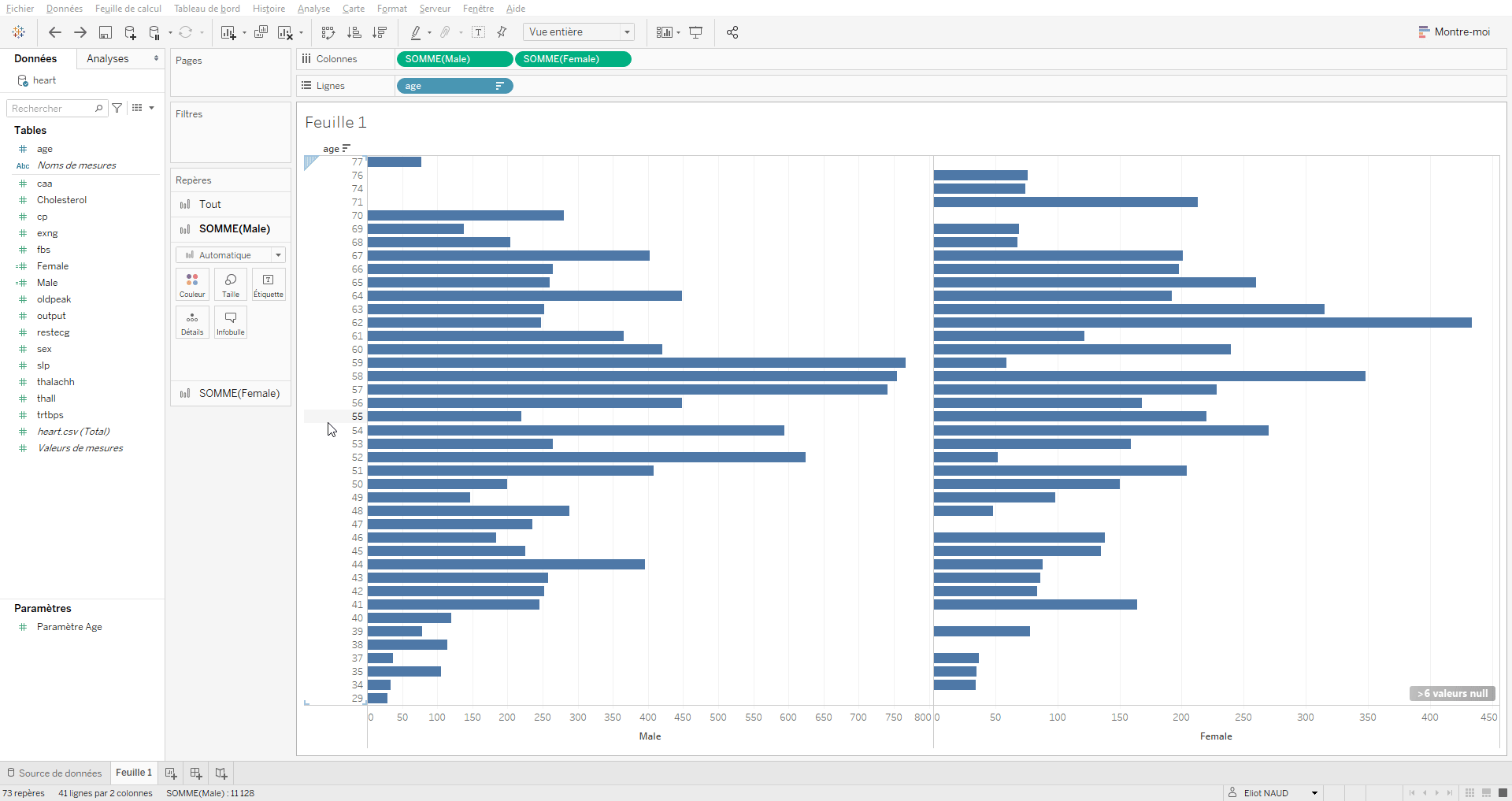Pause automatic data updates icon
1512x801 pixels.
[154, 32]
